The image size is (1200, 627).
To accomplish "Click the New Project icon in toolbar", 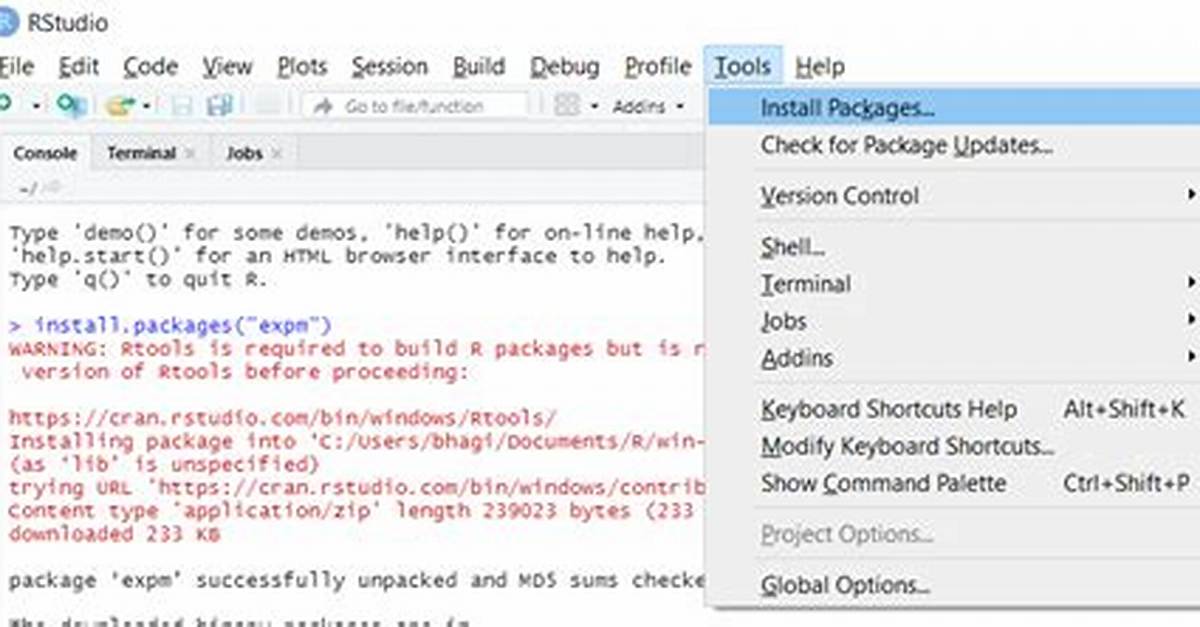I will point(70,105).
